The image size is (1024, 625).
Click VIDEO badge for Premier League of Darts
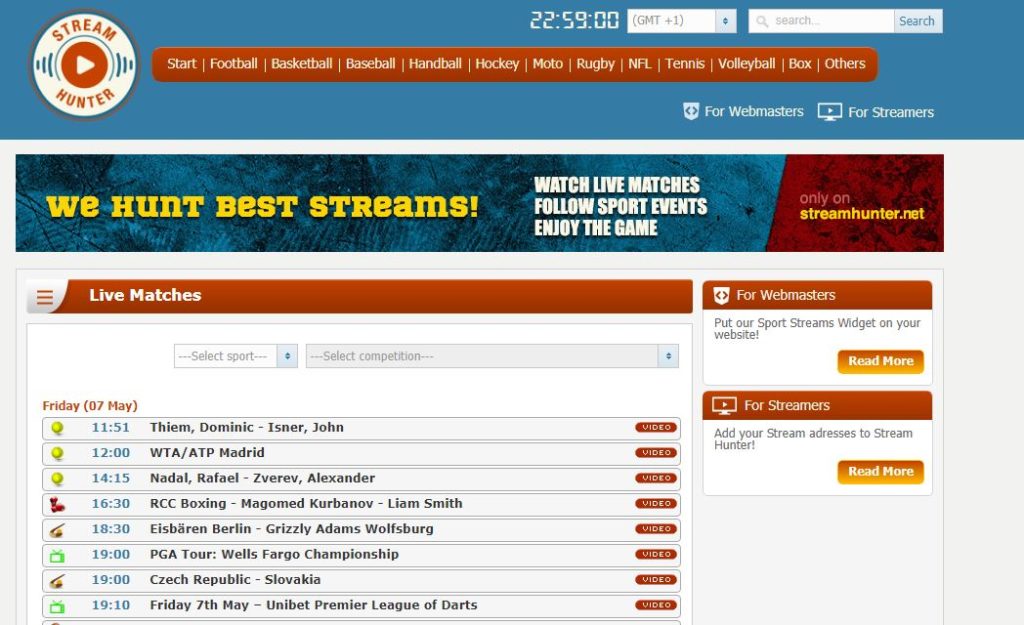656,605
